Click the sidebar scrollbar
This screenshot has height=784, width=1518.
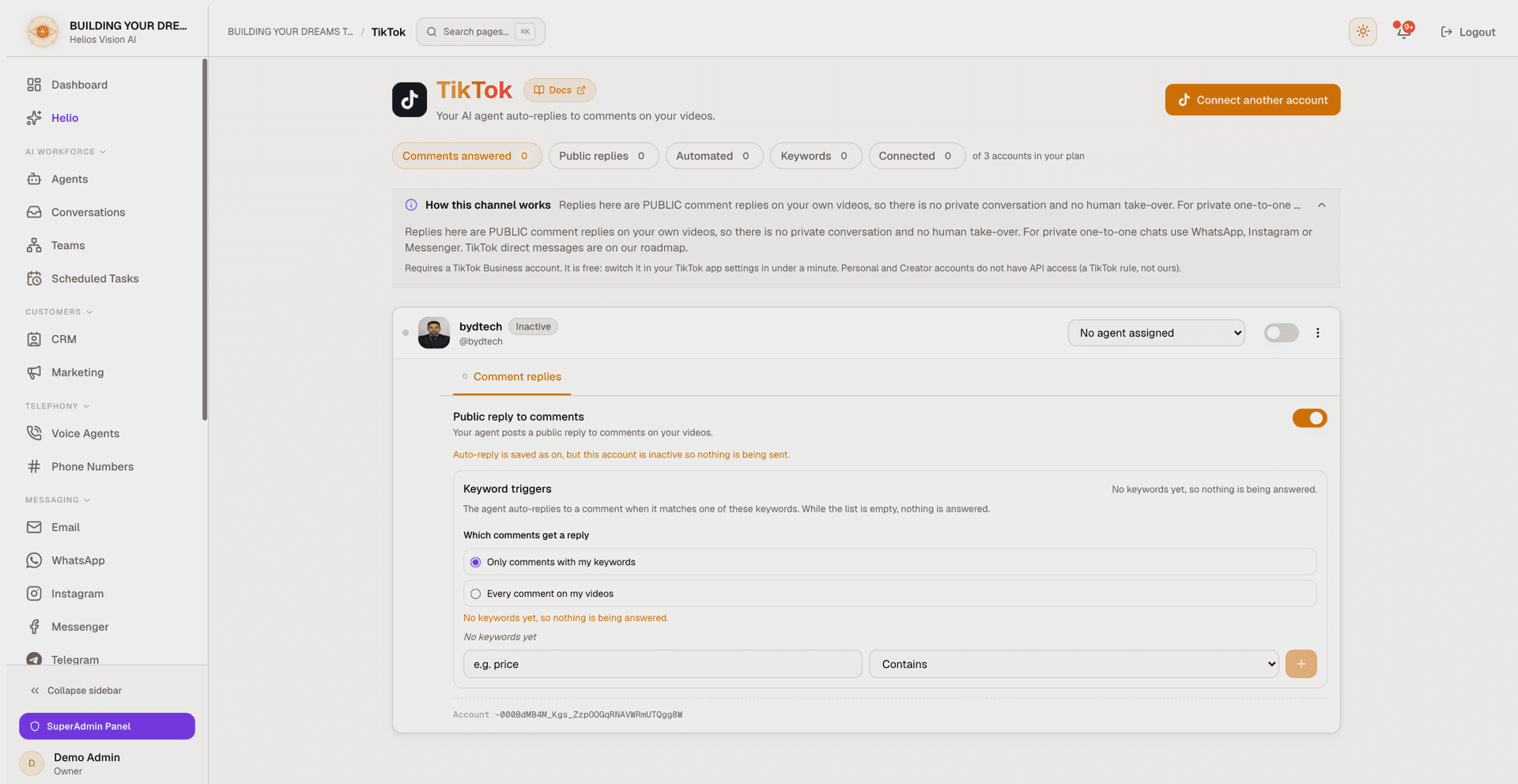pyautogui.click(x=205, y=239)
